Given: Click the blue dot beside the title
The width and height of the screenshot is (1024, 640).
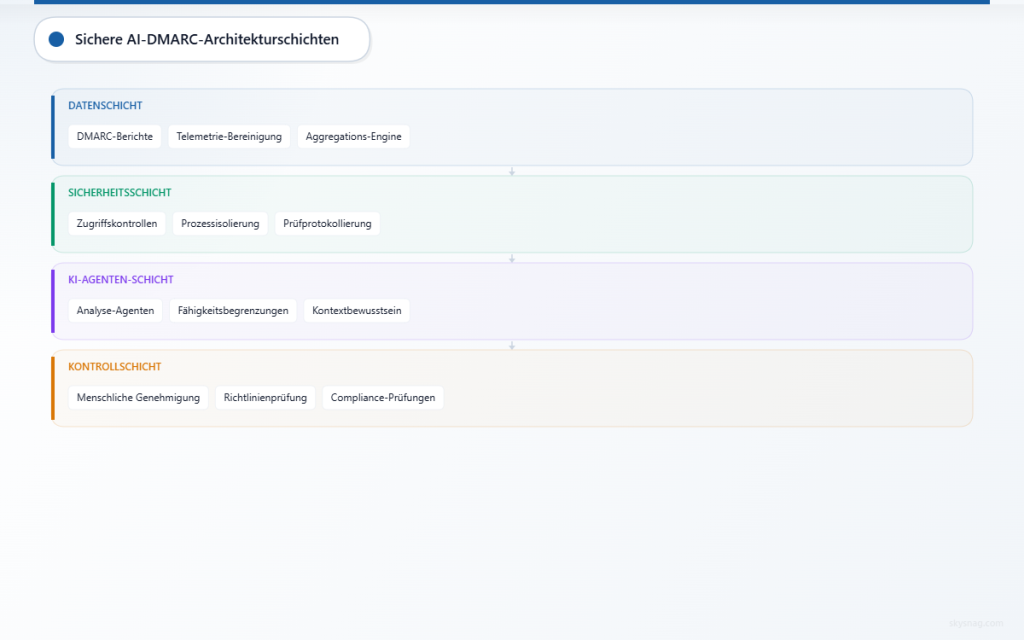Looking at the screenshot, I should (56, 39).
